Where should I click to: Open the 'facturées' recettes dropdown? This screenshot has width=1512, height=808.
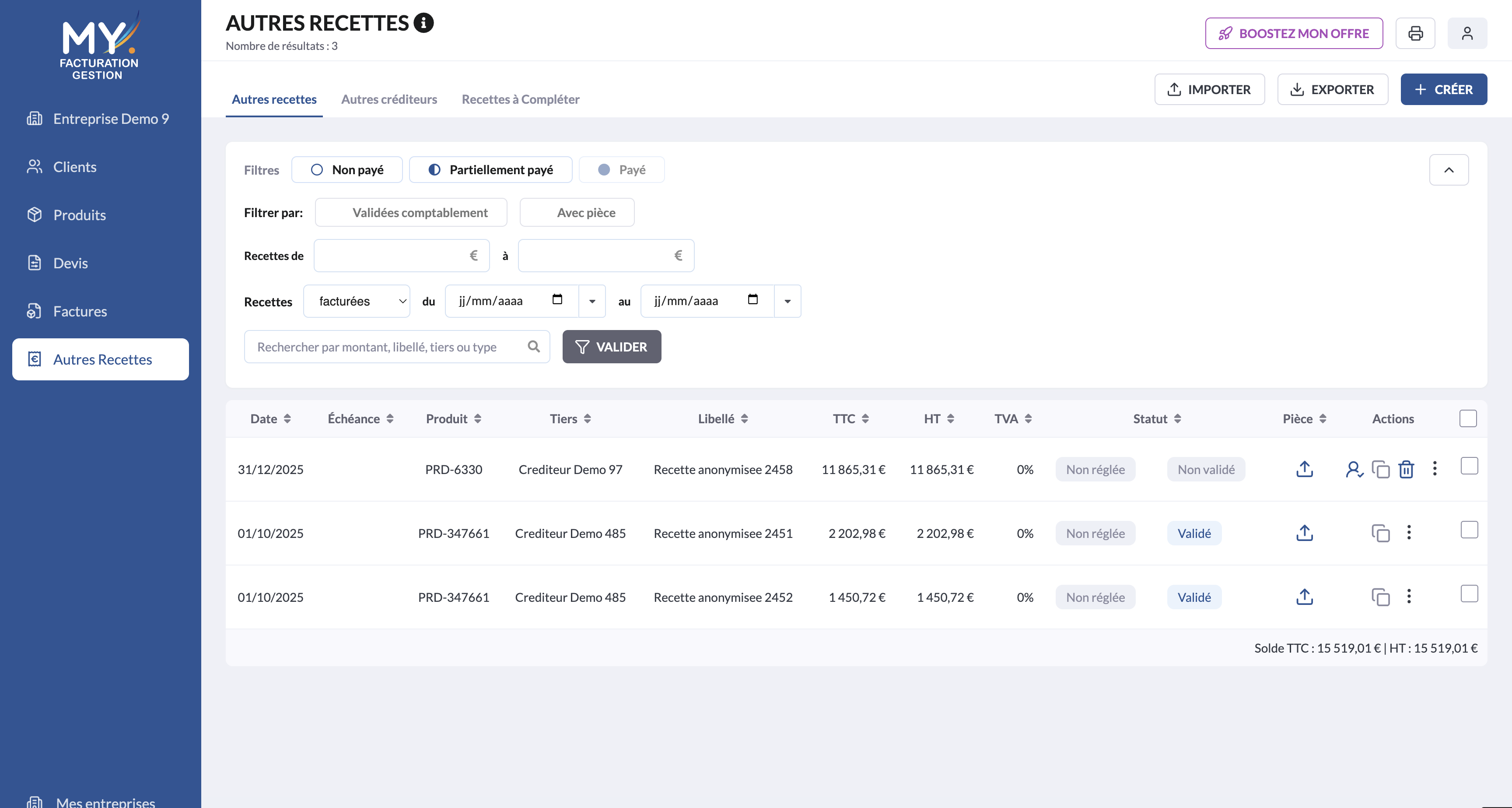pos(357,301)
